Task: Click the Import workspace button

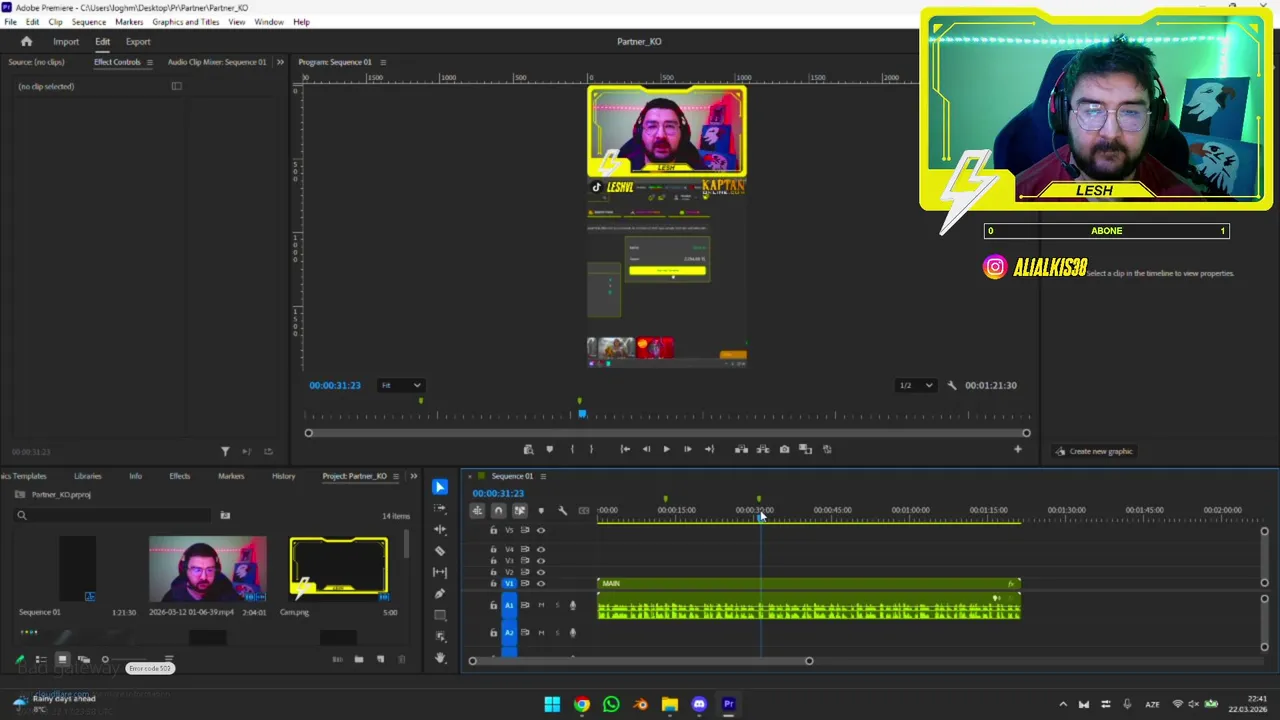Action: coord(66,42)
